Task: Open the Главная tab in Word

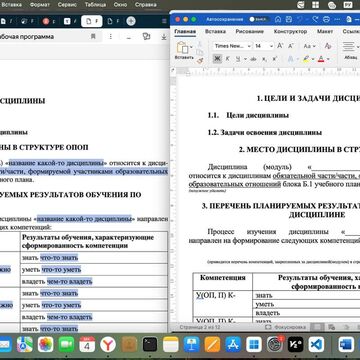Action: (x=185, y=32)
